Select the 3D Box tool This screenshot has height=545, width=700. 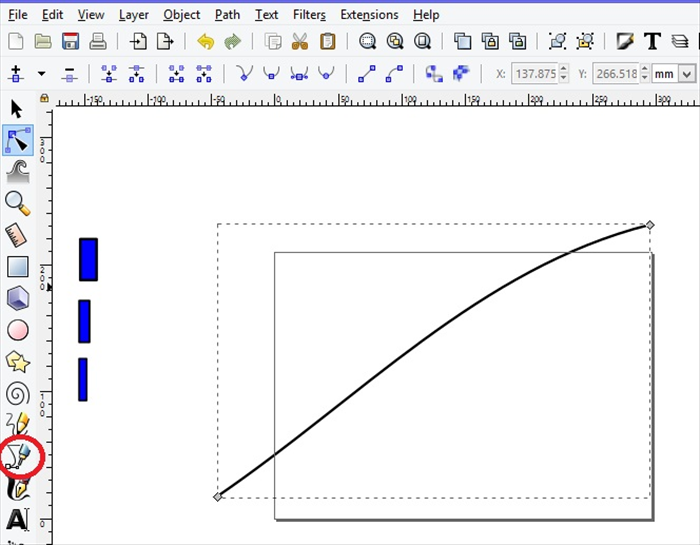[18, 298]
